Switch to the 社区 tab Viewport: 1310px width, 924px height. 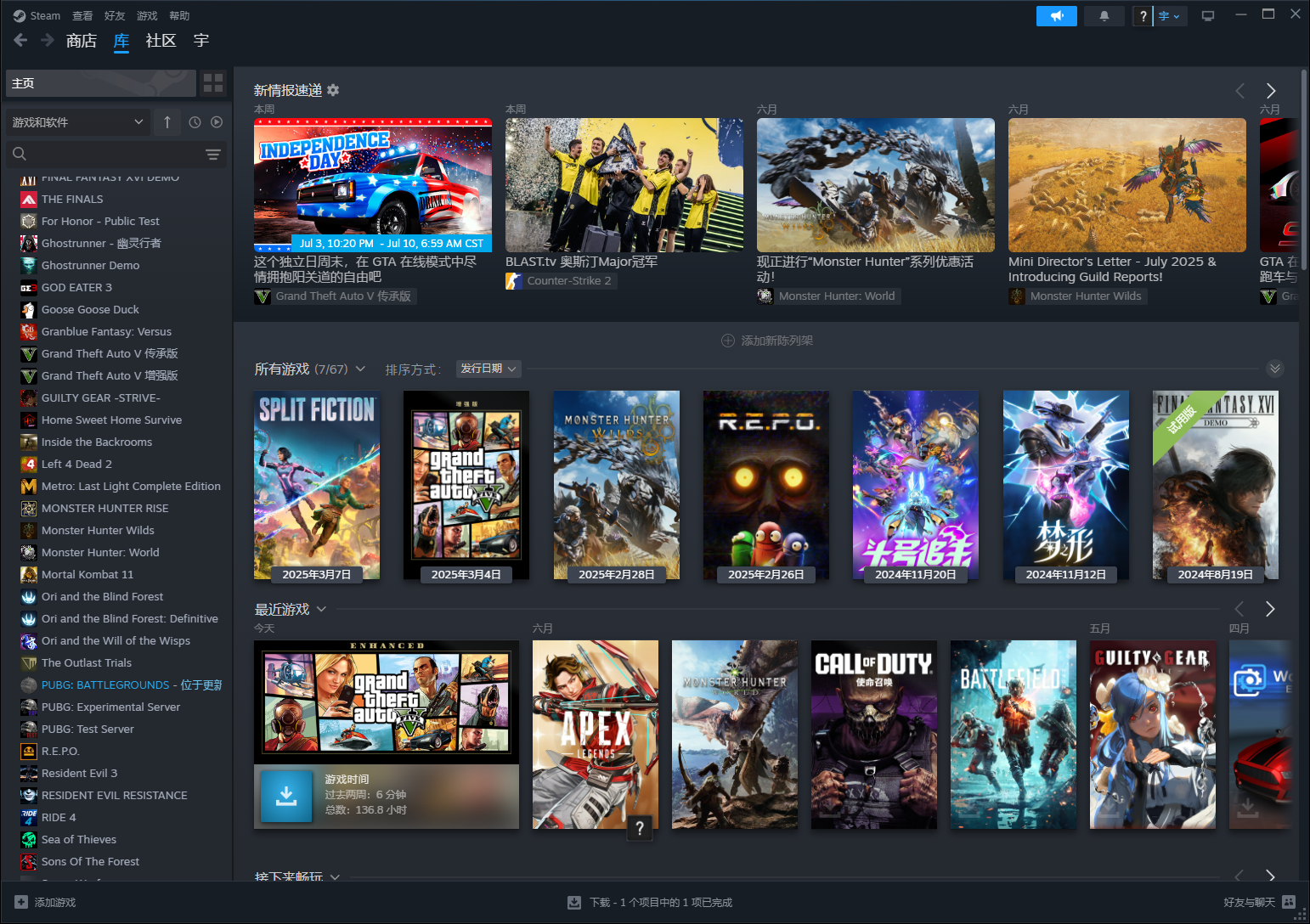pos(161,41)
